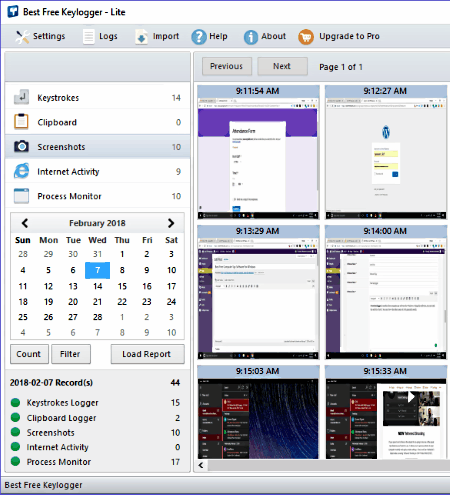Open the Clipboard icon entry
This screenshot has width=450, height=495.
(x=21, y=122)
